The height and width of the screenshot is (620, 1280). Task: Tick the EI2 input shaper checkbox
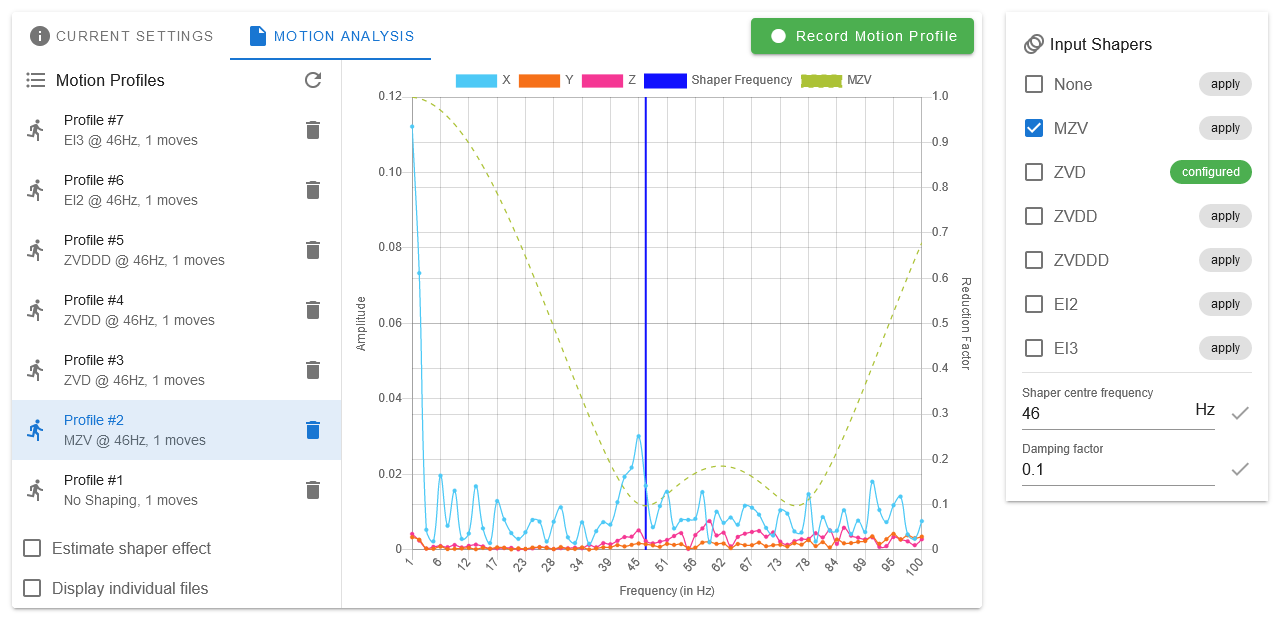[1034, 304]
